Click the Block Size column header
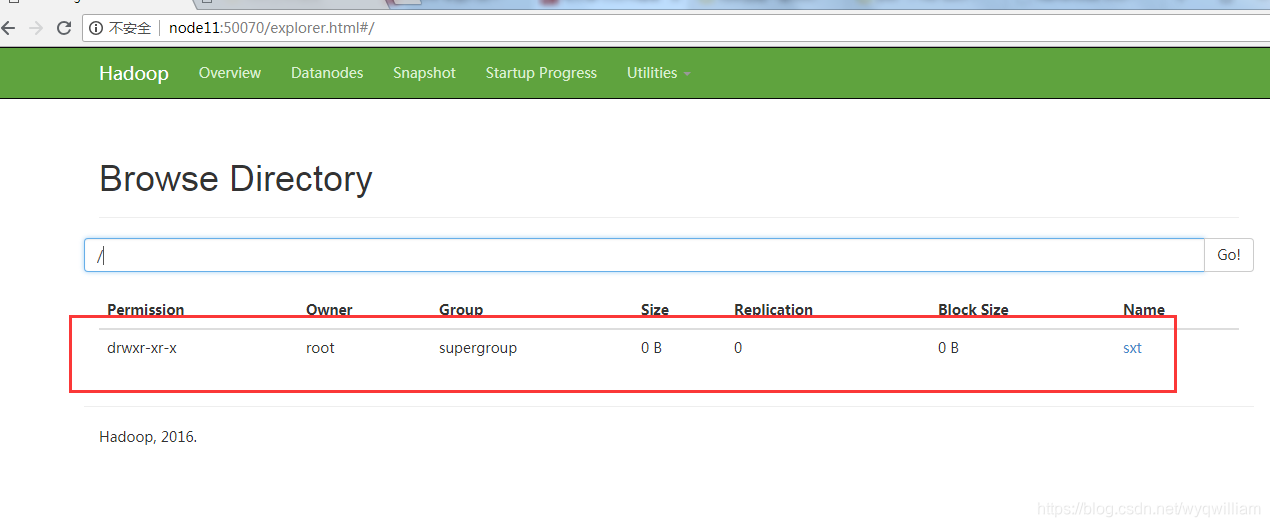The height and width of the screenshot is (527, 1270). (973, 310)
